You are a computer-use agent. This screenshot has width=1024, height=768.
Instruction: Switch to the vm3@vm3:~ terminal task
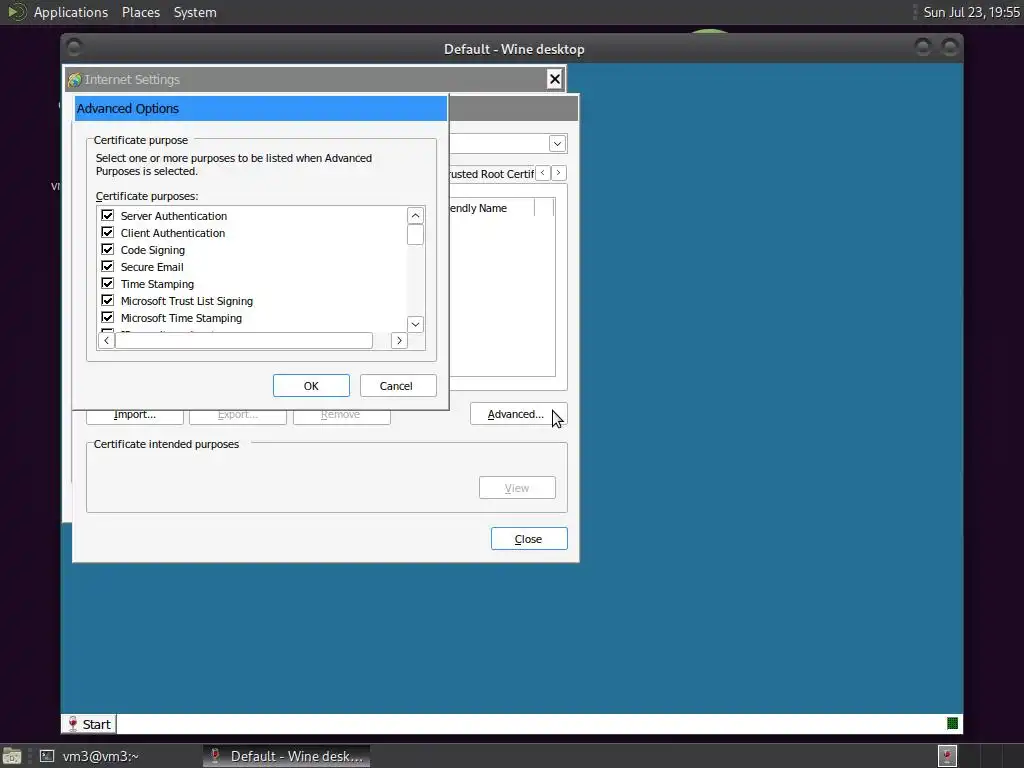[x=89, y=756]
